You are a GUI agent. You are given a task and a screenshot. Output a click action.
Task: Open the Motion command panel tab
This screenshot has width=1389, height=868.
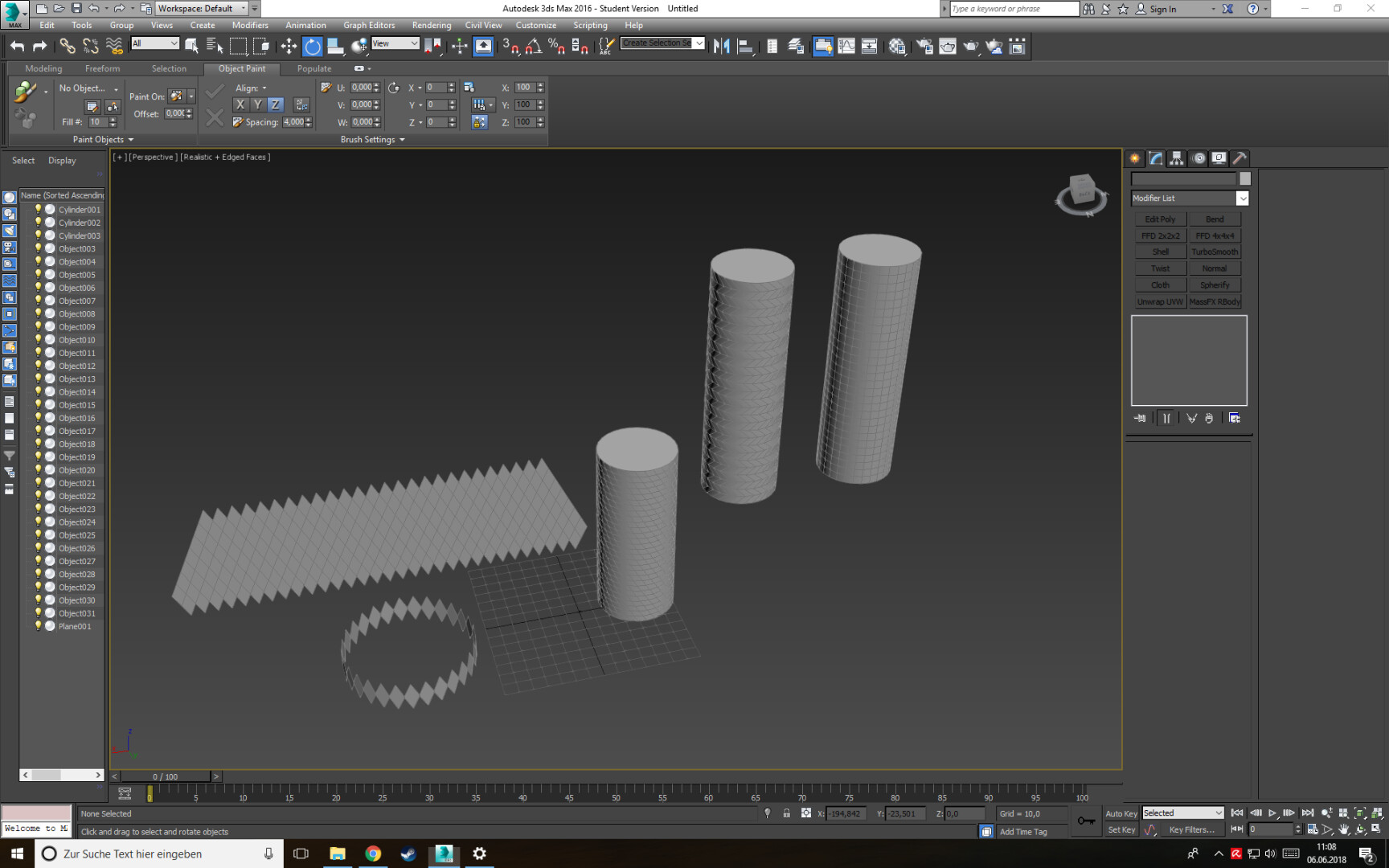1198,158
